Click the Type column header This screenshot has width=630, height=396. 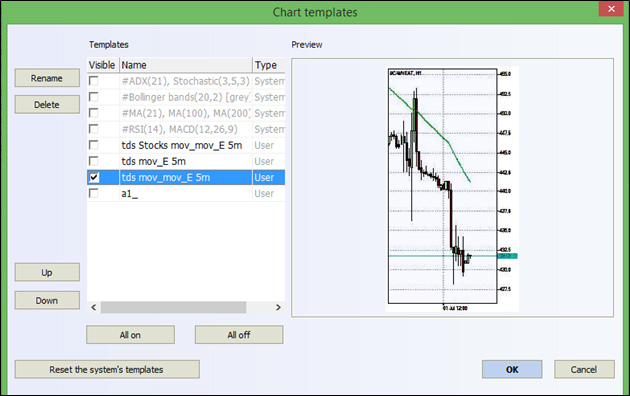pos(268,65)
